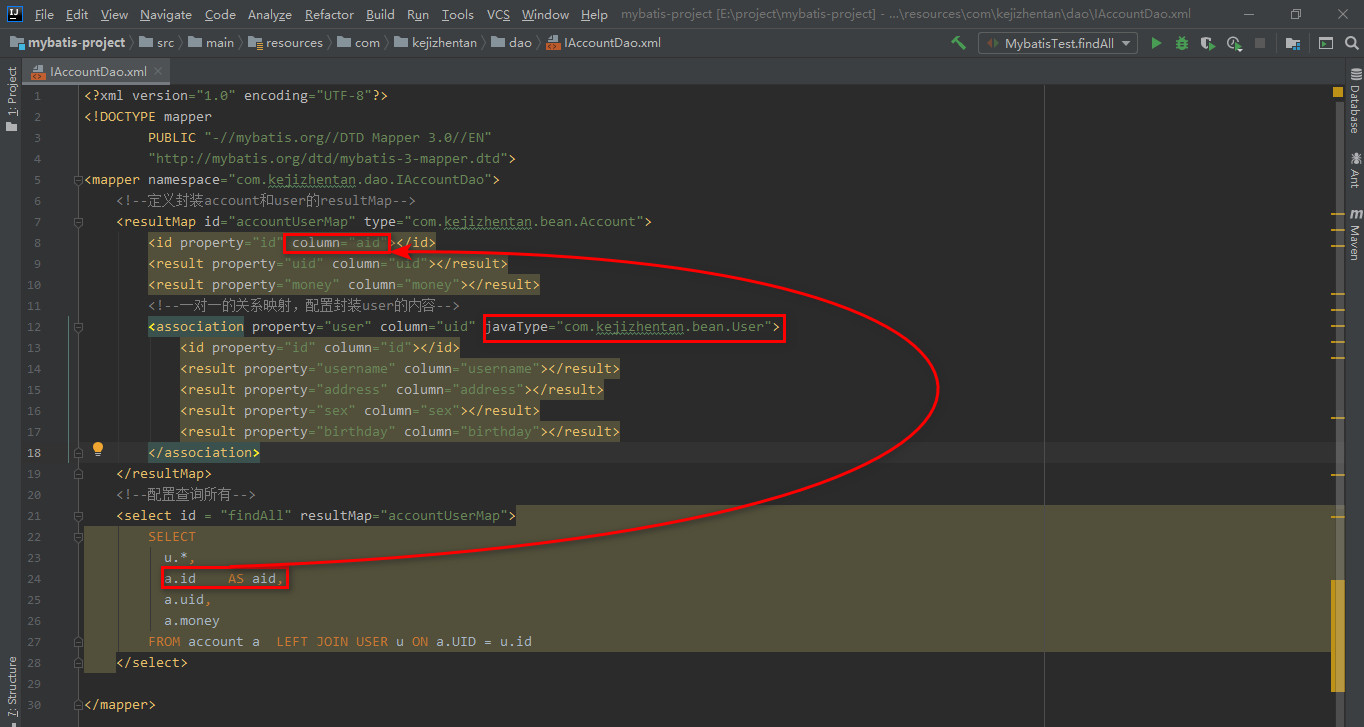Select the IAccountDao.xml editor tab
Screen dimensions: 1364x727
[x=97, y=72]
